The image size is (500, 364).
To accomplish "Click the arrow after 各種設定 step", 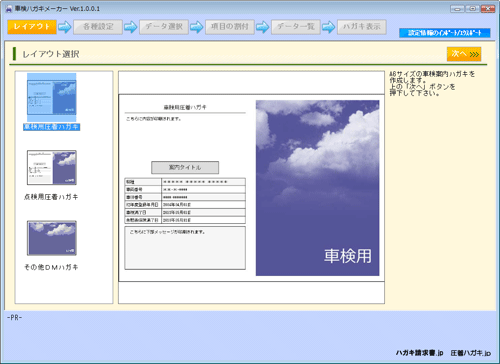I will click(131, 27).
